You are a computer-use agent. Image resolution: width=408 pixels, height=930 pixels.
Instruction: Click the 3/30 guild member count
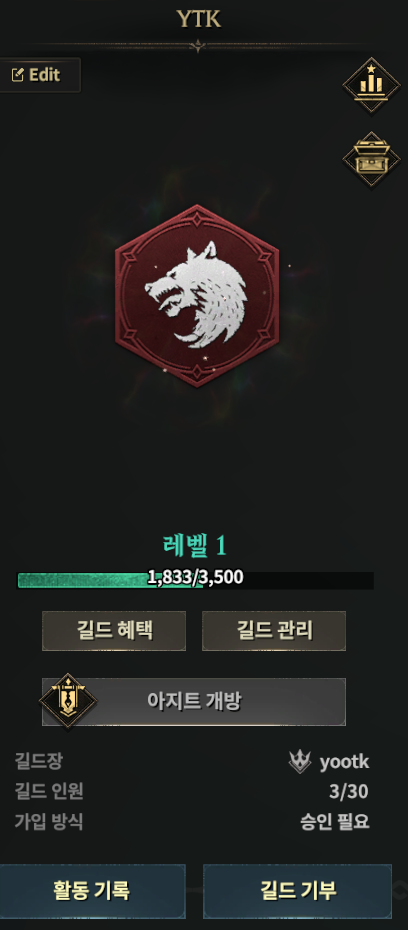pyautogui.click(x=349, y=791)
